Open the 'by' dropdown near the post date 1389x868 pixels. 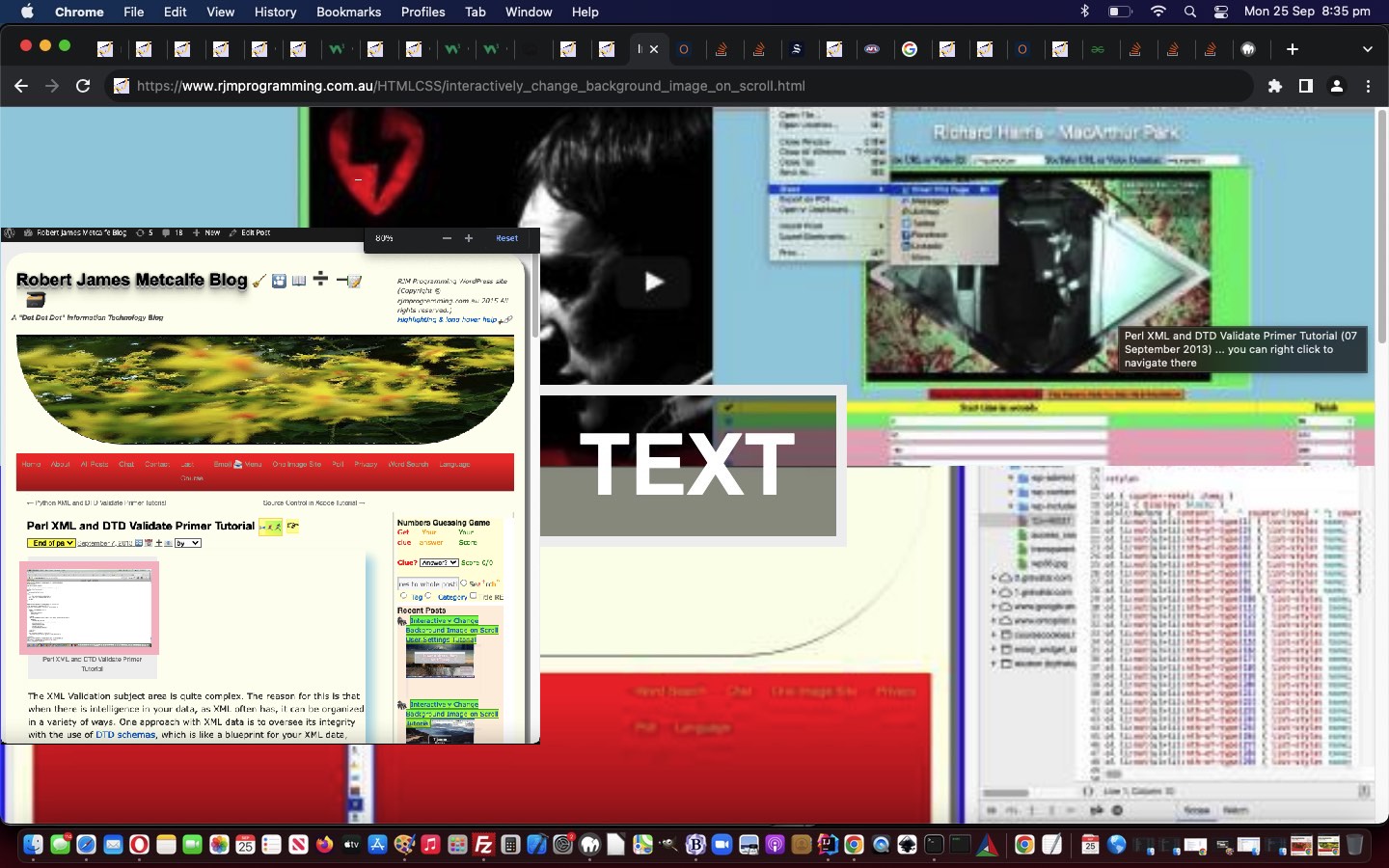click(187, 543)
